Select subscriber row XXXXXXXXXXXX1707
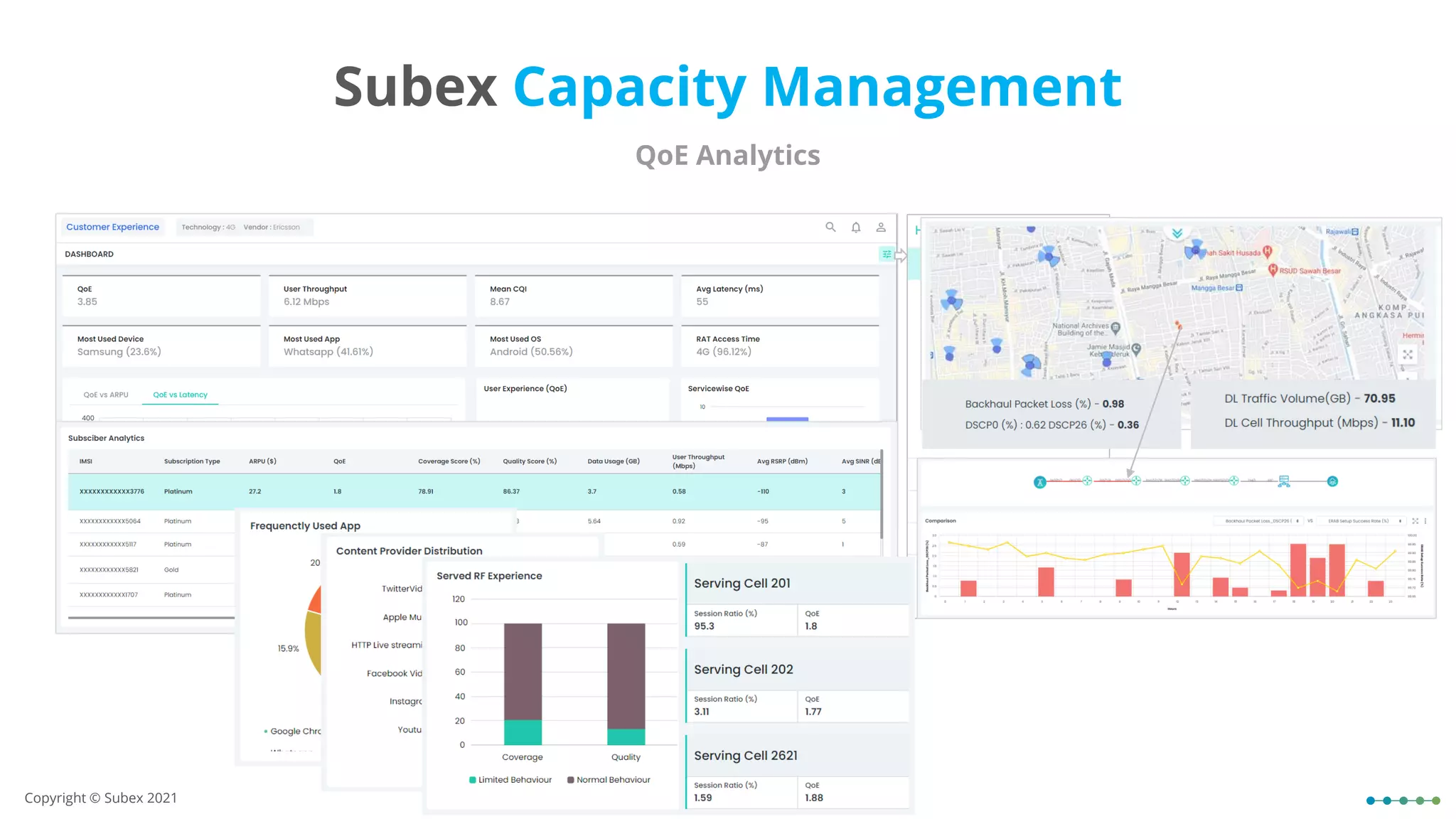This screenshot has width=1456, height=819. pos(151,594)
